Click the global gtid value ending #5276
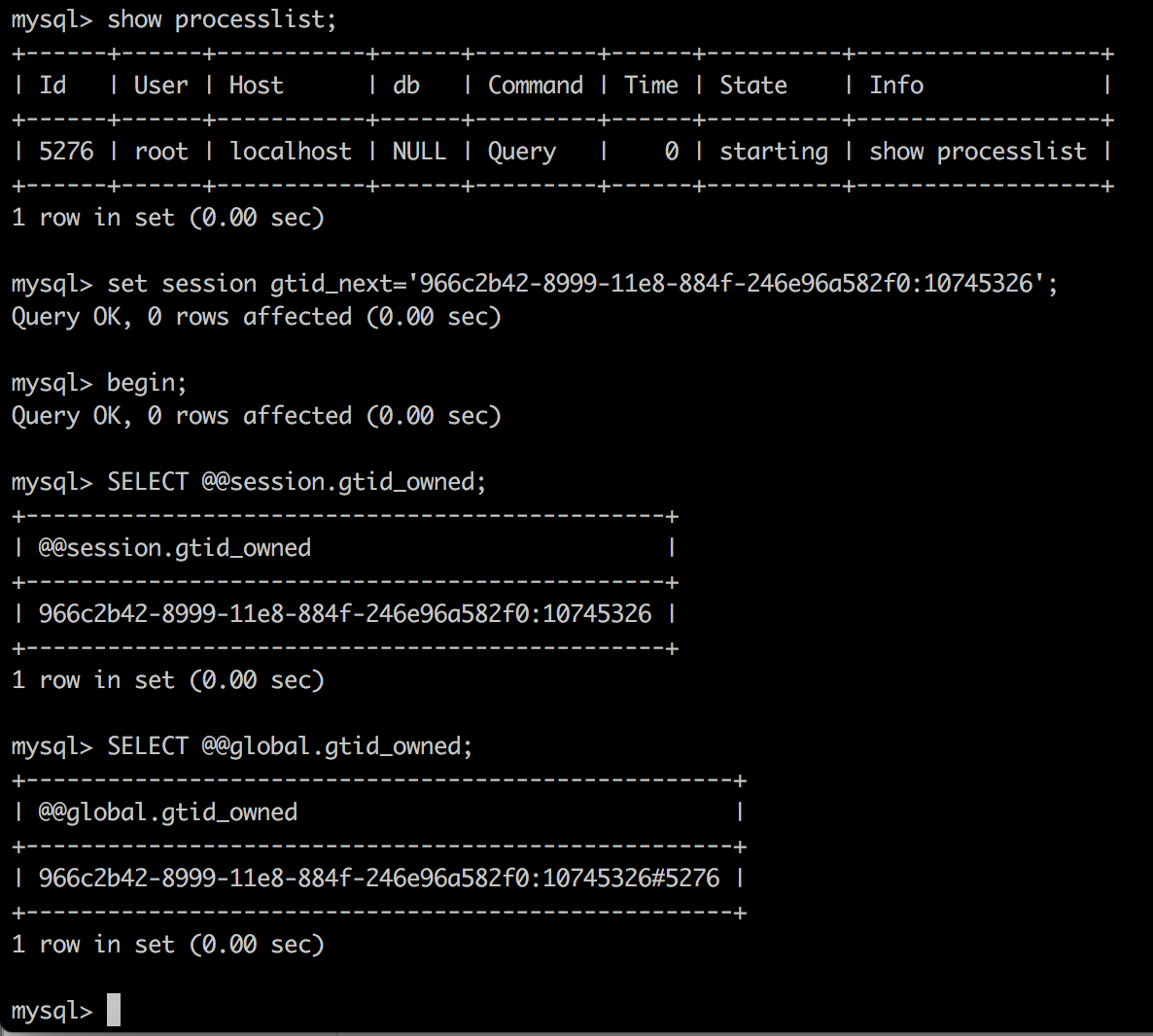The height and width of the screenshot is (1036, 1153). point(379,878)
